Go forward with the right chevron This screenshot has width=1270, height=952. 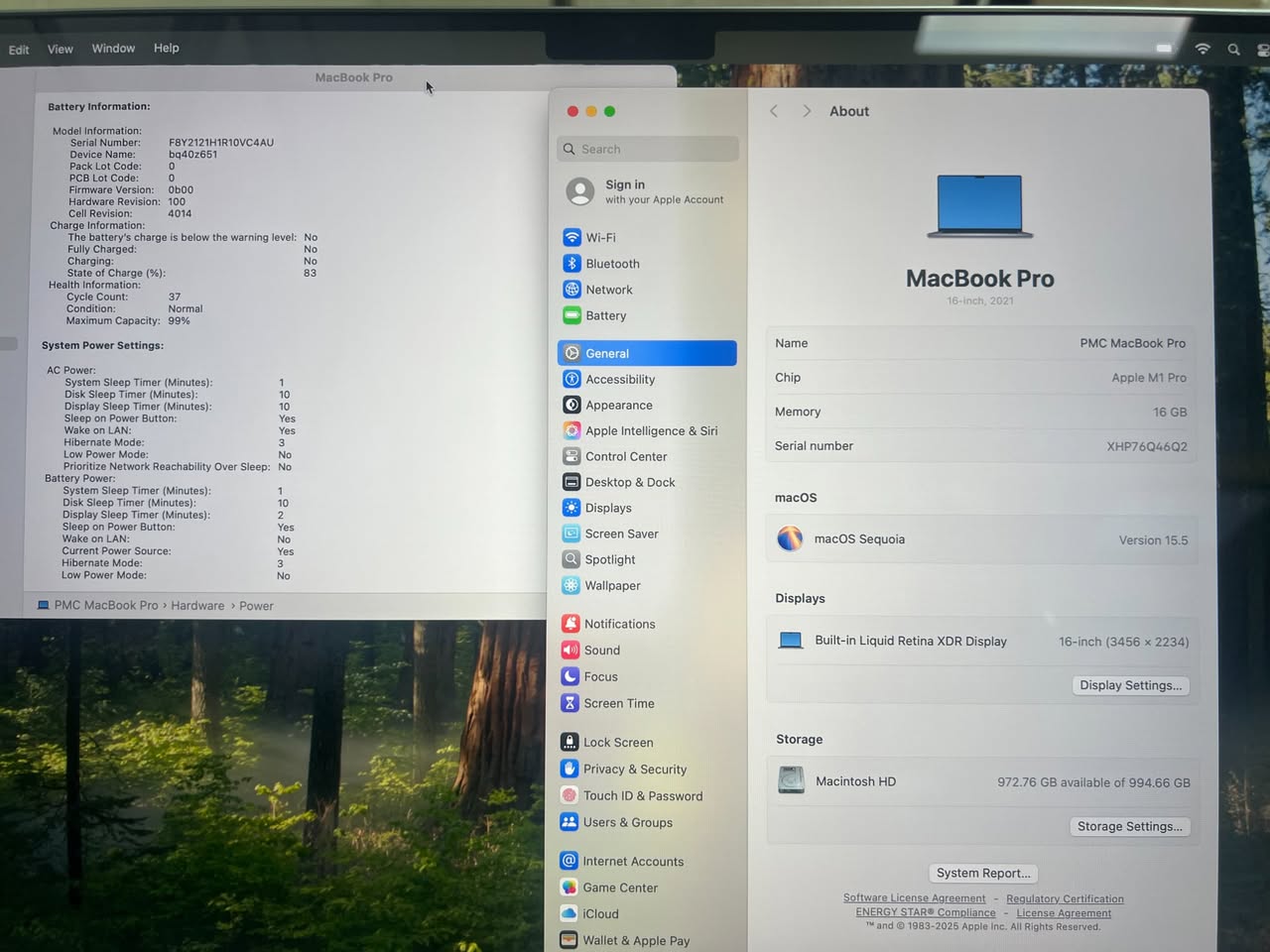coord(807,111)
